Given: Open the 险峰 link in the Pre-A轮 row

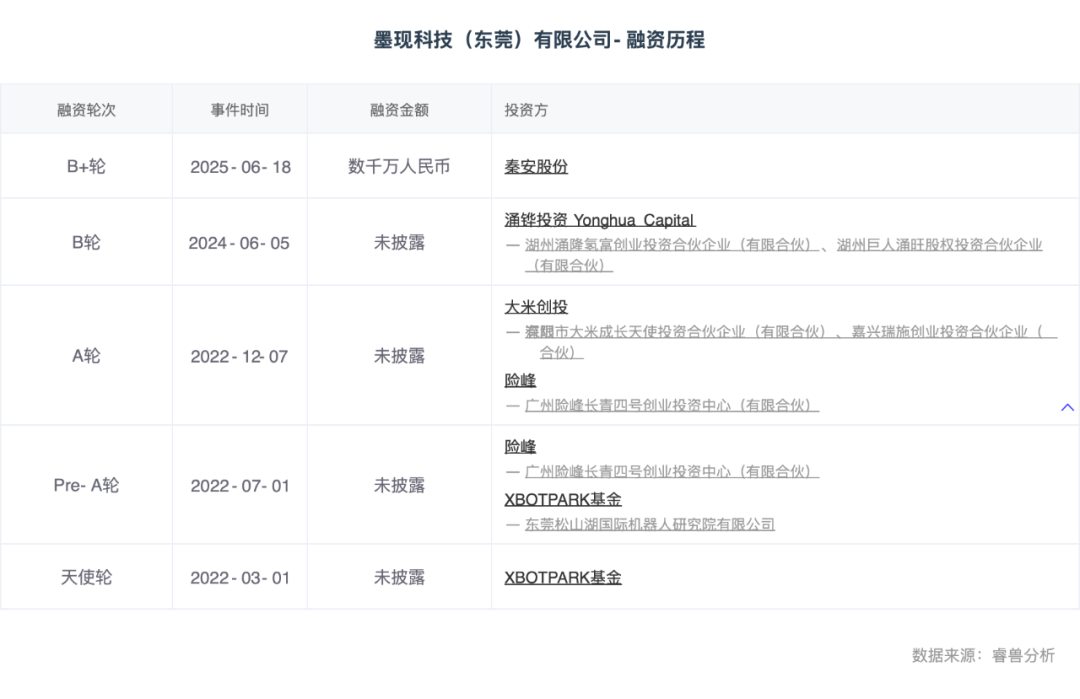Looking at the screenshot, I should pyautogui.click(x=520, y=446).
